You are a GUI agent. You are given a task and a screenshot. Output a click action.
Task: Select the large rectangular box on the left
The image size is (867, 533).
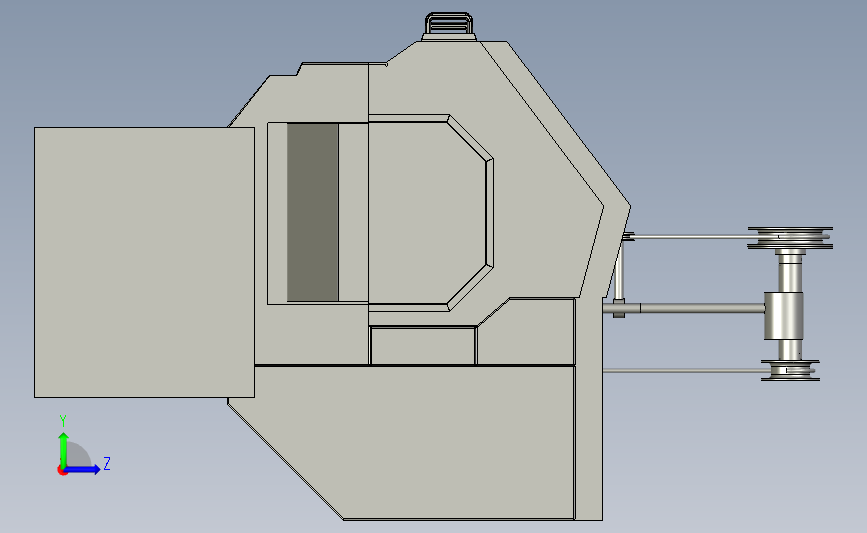pos(144,262)
